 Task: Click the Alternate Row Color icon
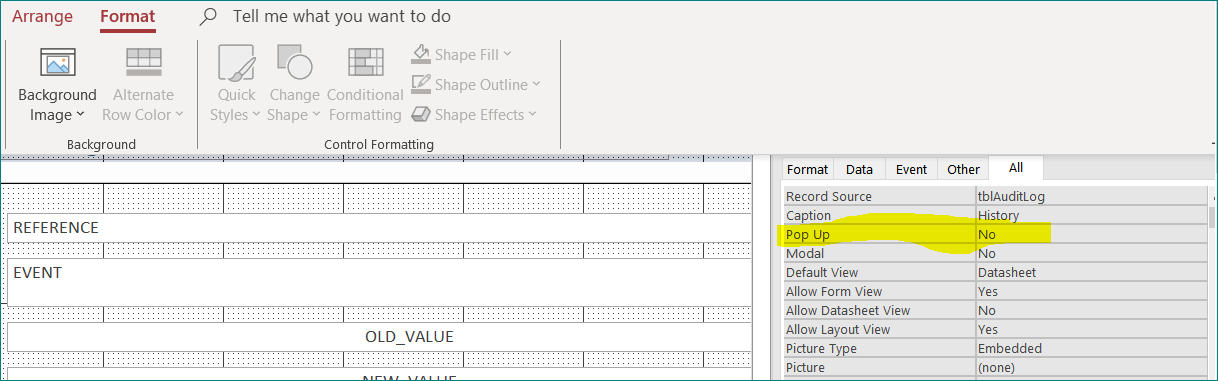pyautogui.click(x=143, y=62)
